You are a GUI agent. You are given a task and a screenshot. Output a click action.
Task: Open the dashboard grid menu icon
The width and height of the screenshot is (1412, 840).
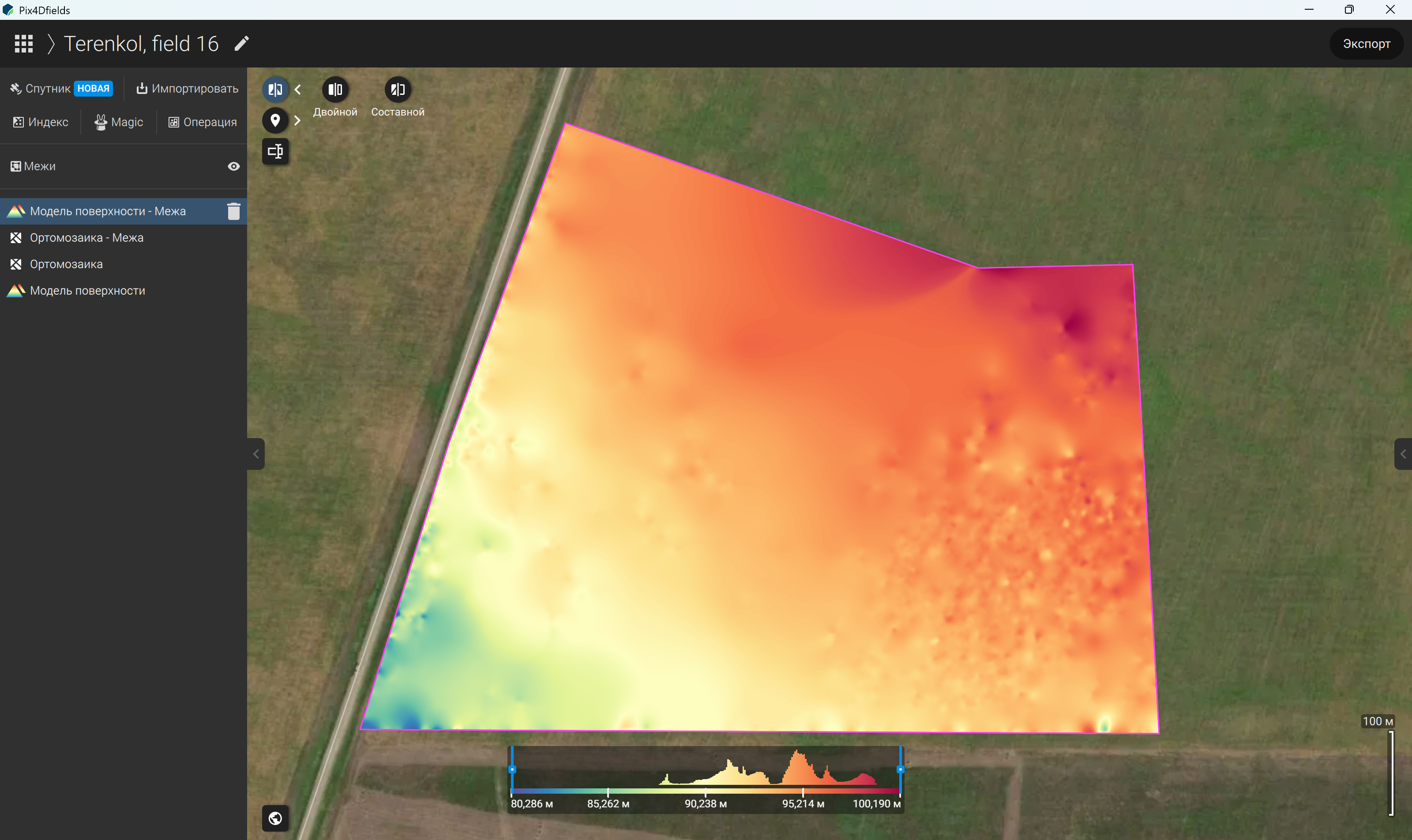pos(24,44)
